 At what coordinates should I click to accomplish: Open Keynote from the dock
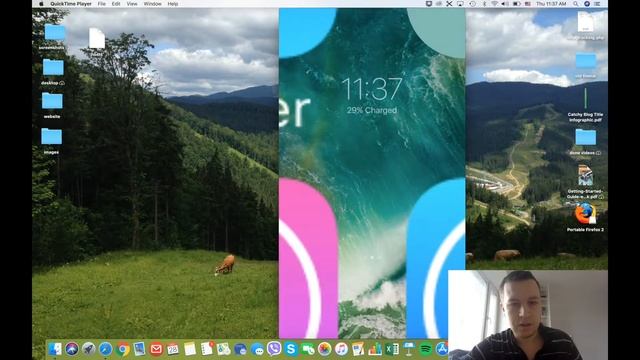click(x=409, y=349)
